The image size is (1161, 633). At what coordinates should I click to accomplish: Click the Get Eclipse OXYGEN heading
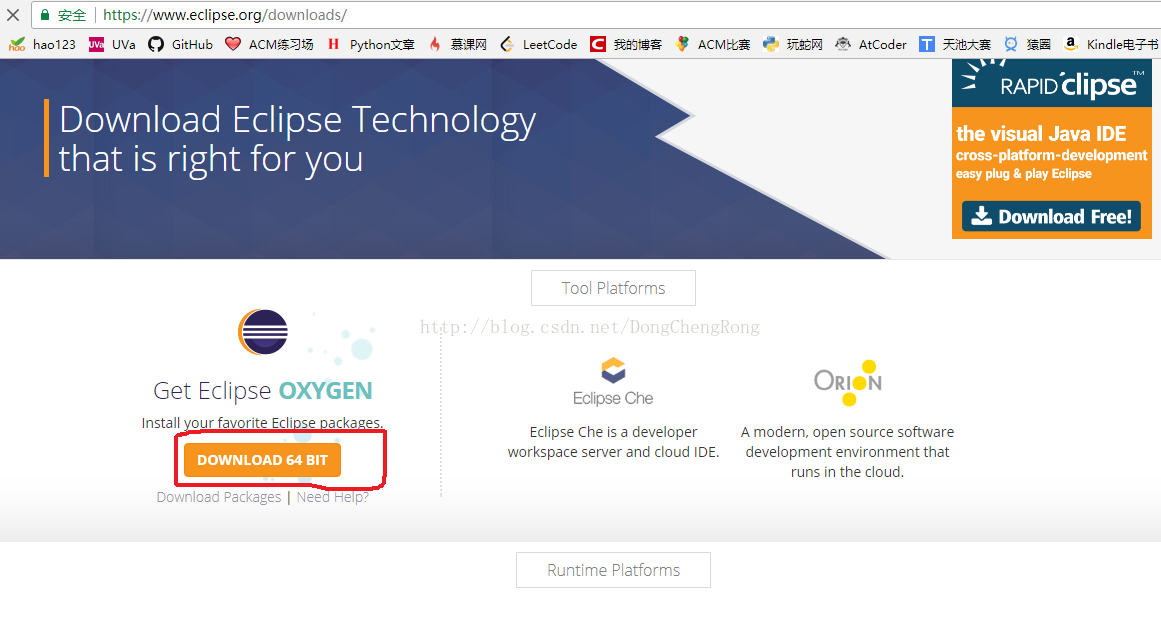[x=263, y=390]
